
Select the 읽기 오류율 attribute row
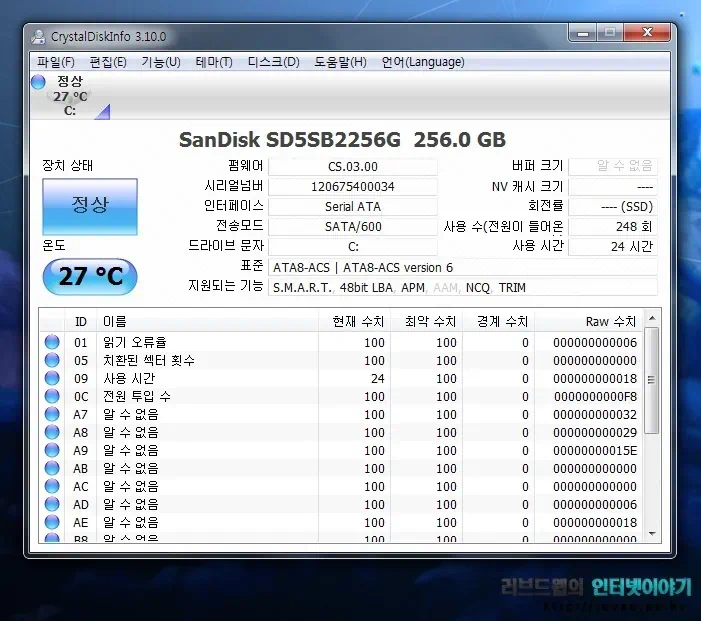tap(342, 342)
